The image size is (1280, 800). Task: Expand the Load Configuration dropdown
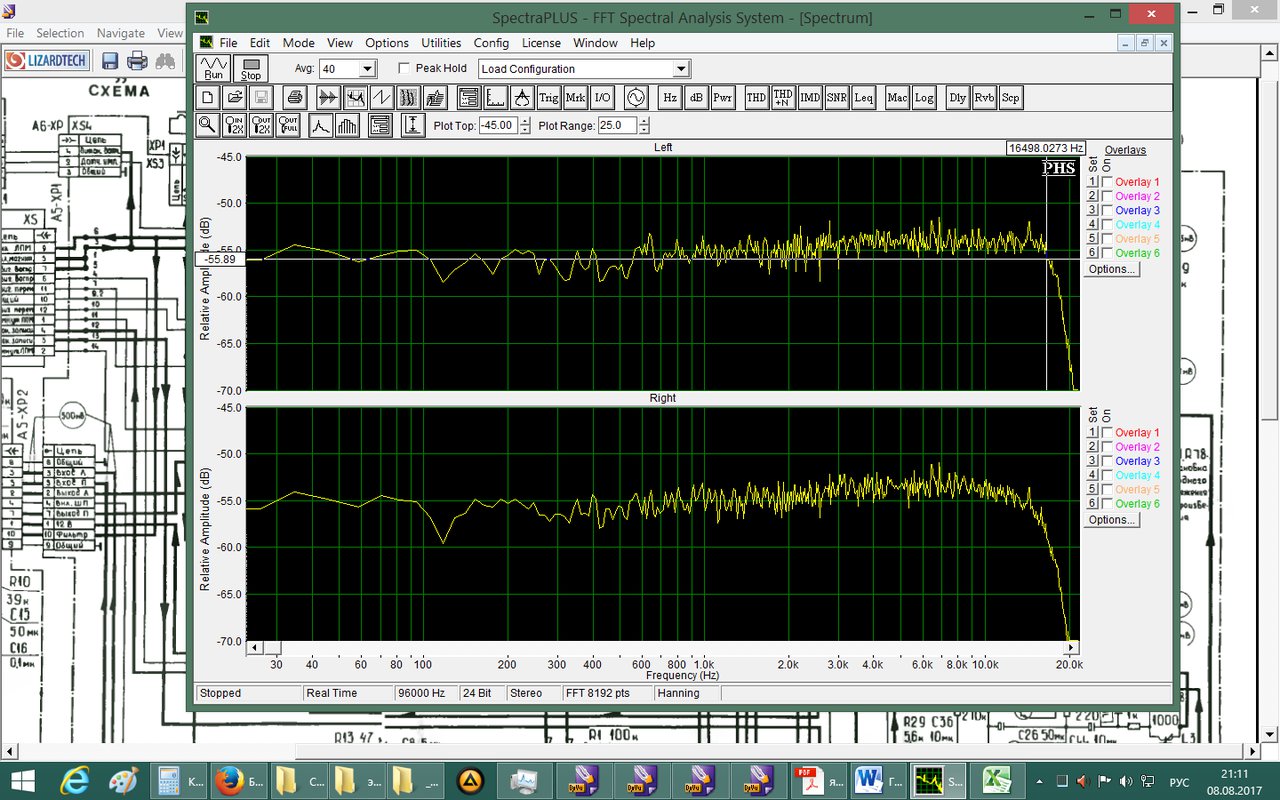(x=681, y=69)
